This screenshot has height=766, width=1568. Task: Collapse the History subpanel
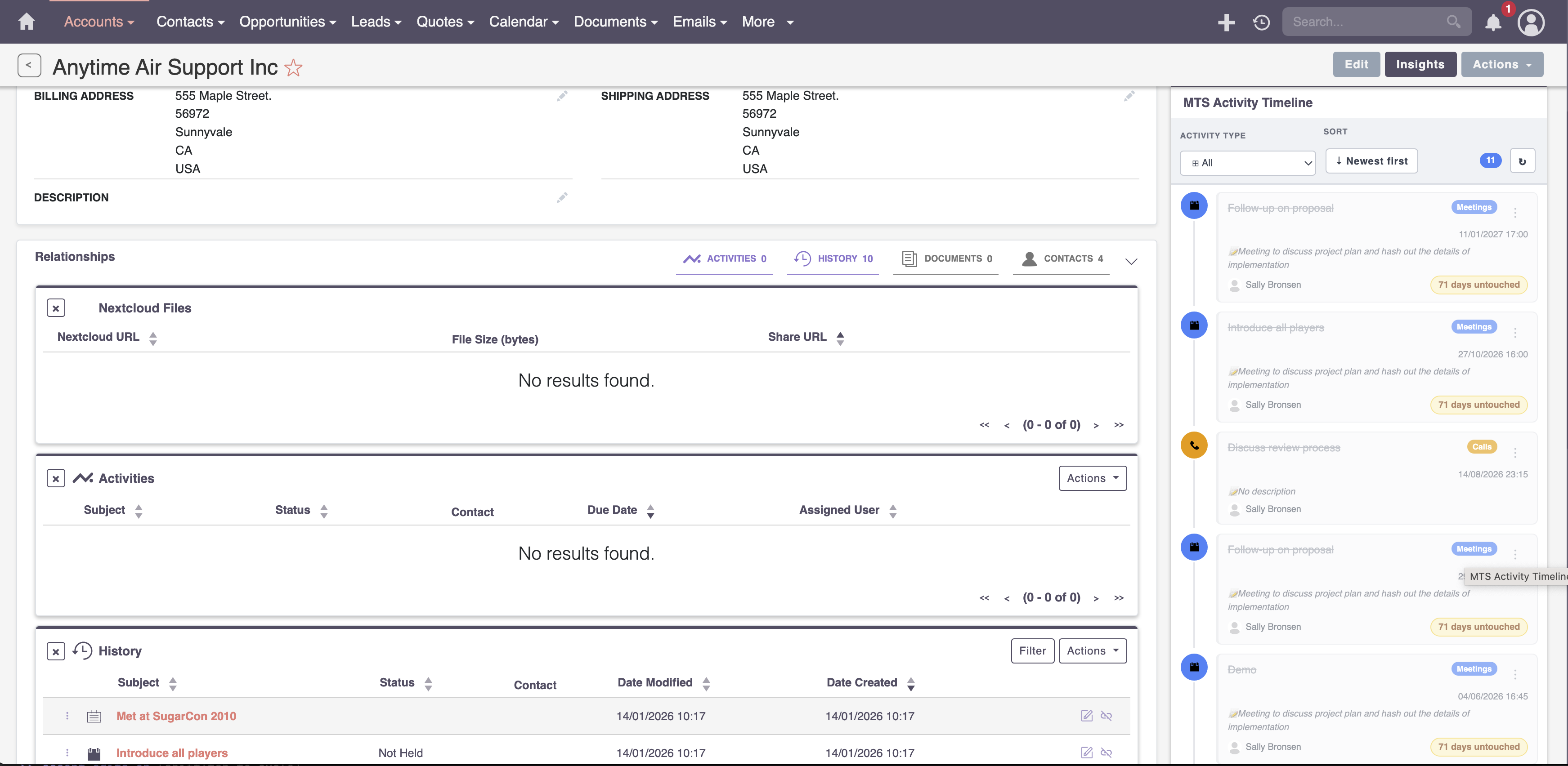[55, 652]
